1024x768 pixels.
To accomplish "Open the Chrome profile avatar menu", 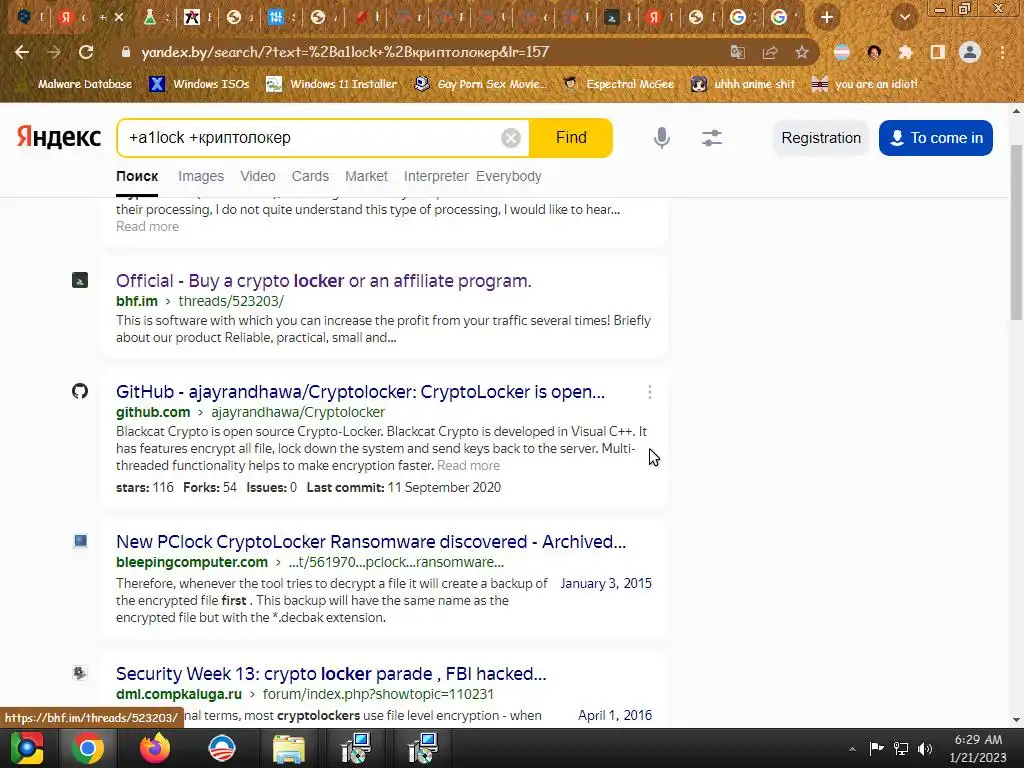I will coord(970,52).
